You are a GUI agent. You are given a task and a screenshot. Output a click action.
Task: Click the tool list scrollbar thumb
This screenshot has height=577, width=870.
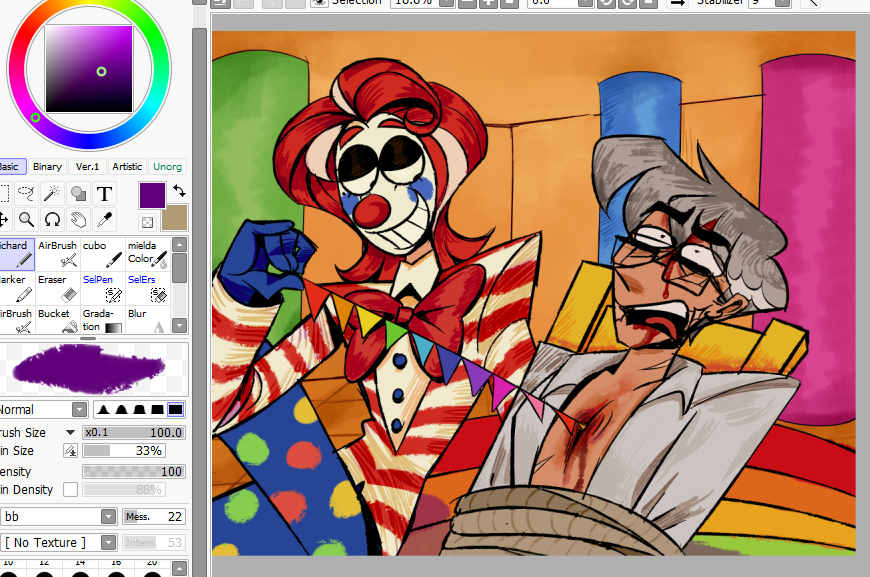(179, 269)
